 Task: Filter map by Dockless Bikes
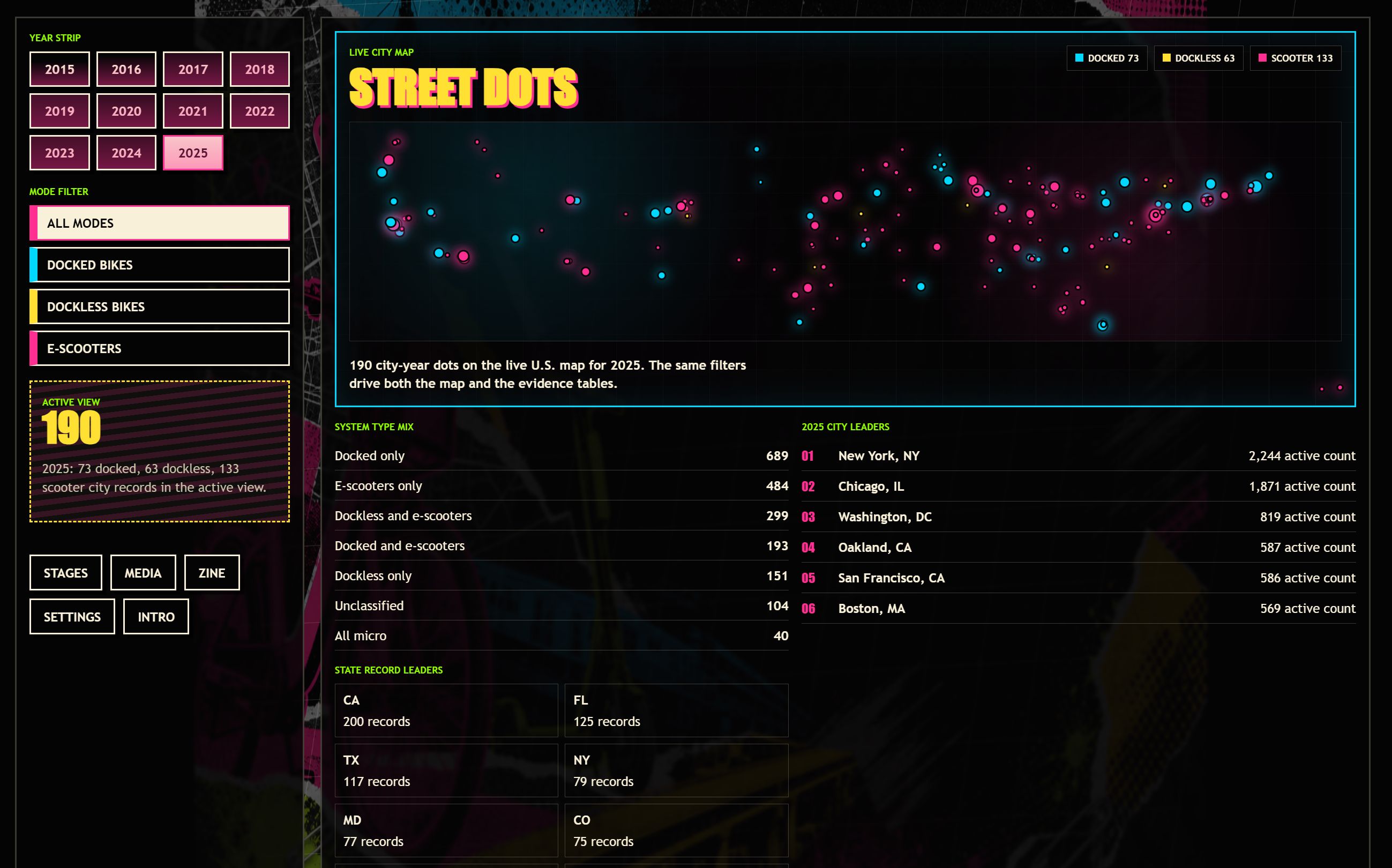(160, 307)
